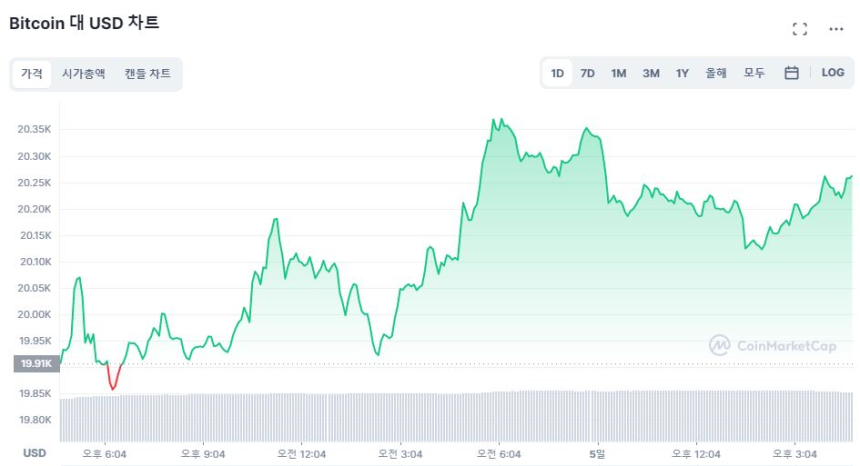Select the 1D time range

[557, 73]
